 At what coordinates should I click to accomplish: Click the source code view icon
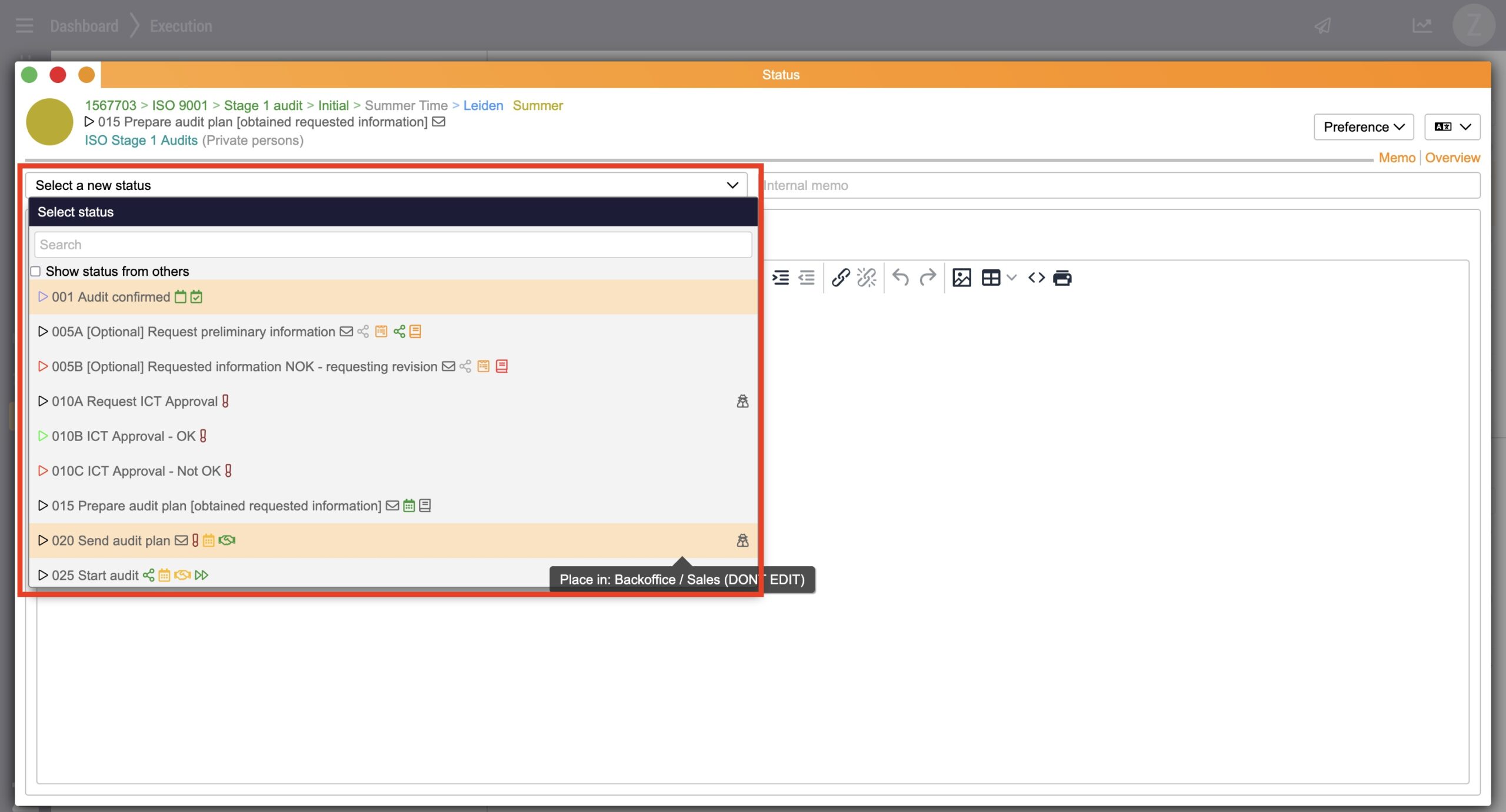1036,278
